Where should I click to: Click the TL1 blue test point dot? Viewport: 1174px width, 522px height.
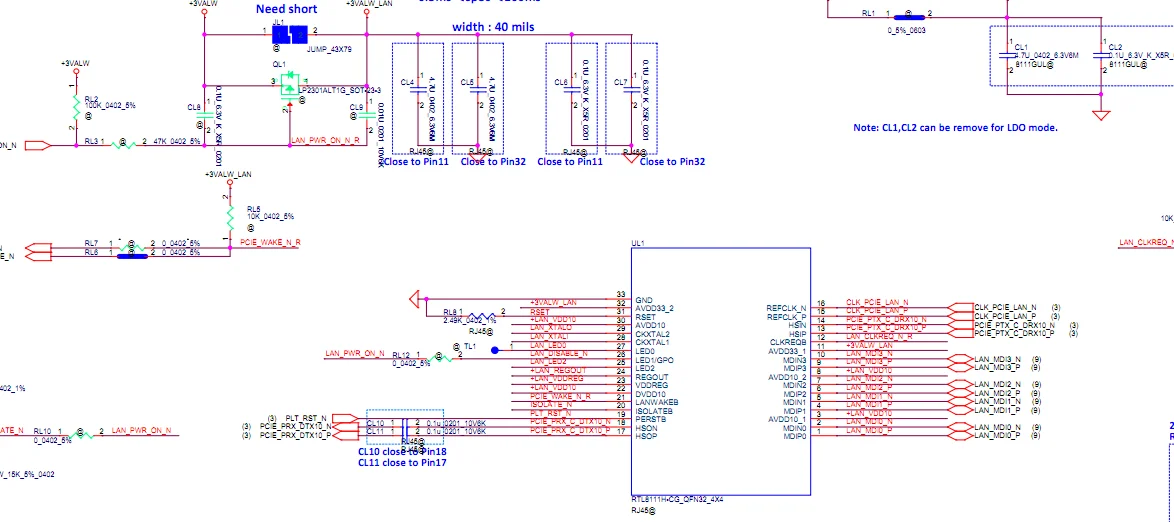[x=494, y=350]
